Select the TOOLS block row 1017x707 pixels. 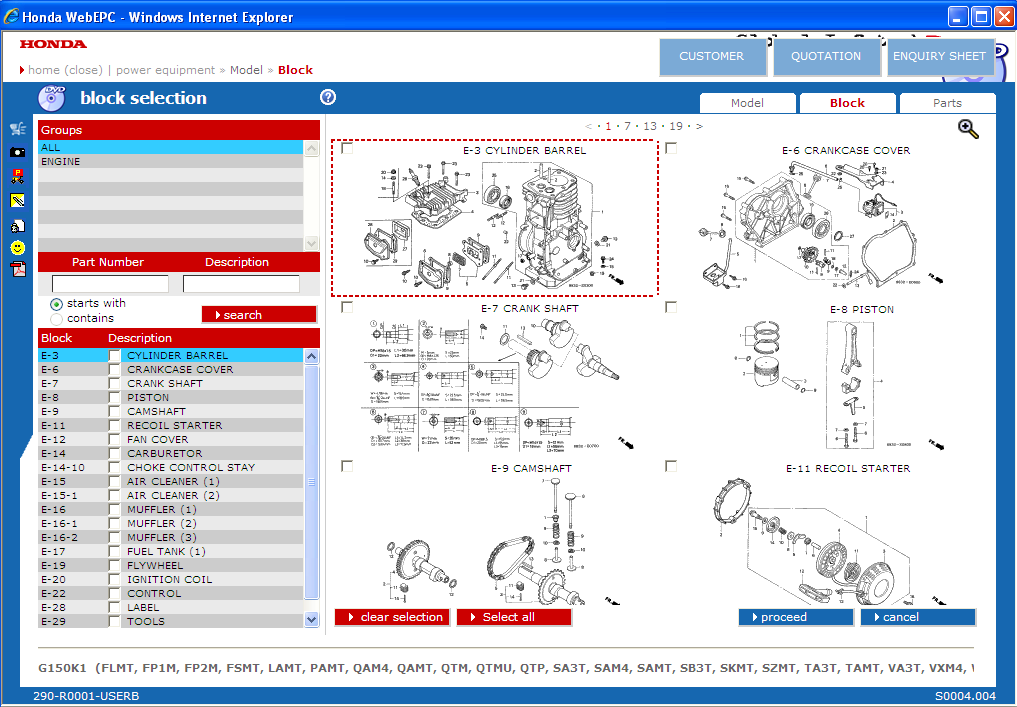(171, 621)
